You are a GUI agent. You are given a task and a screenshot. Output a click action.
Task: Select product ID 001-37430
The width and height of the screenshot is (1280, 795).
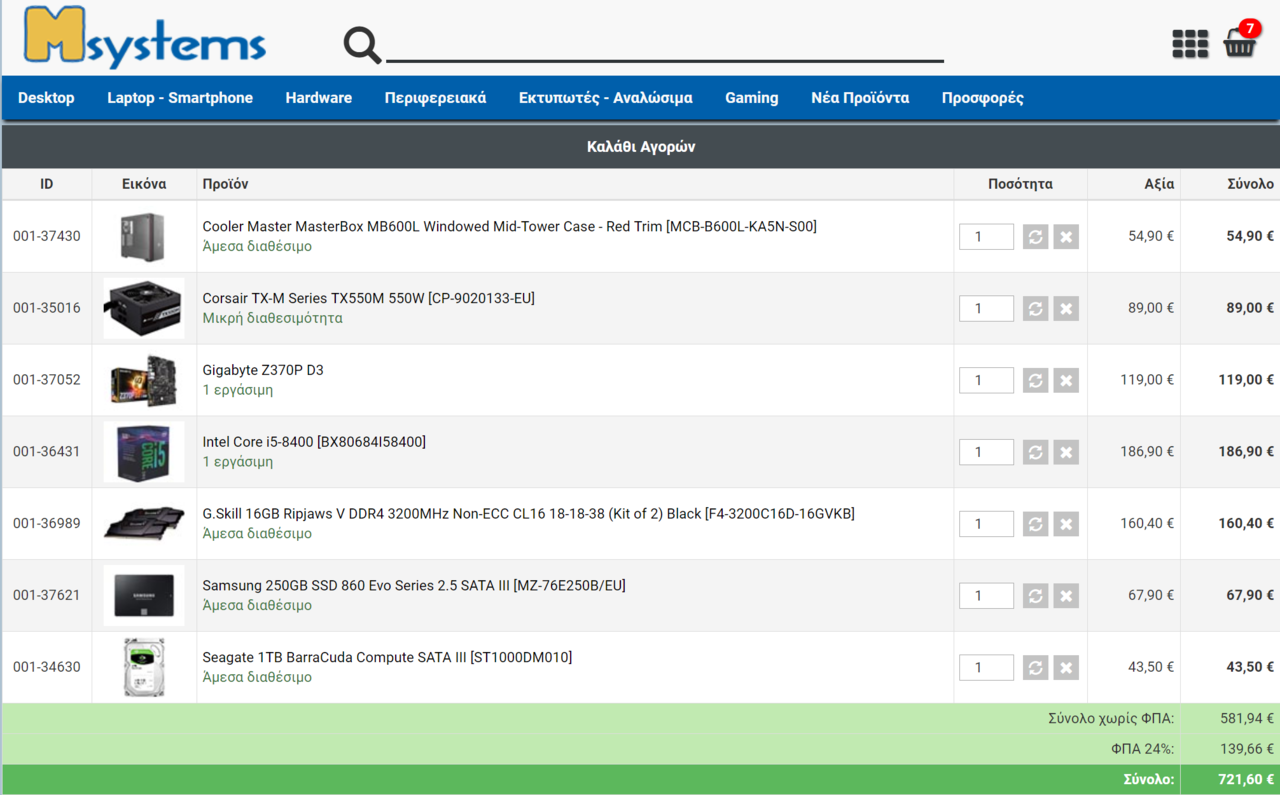pyautogui.click(x=47, y=237)
